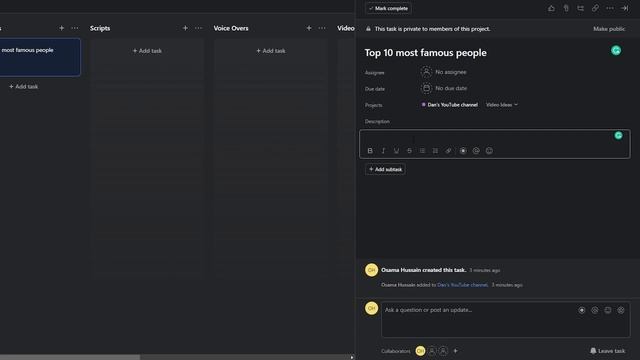Click Leave task button
The height and width of the screenshot is (360, 640).
[607, 351]
